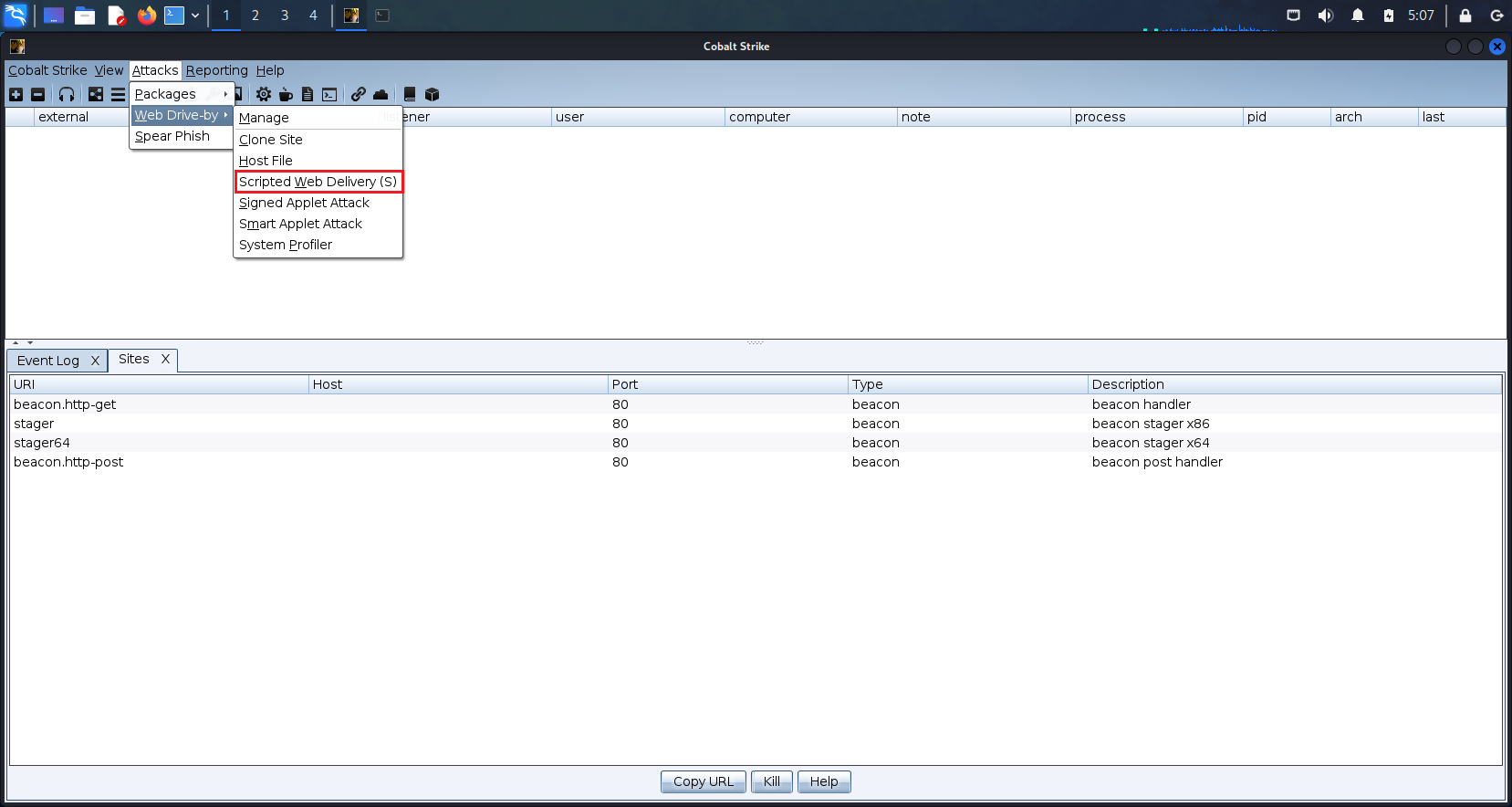Viewport: 1512px width, 807px height.
Task: Click the Cobalt Strike taskbar window button
Action: [351, 16]
